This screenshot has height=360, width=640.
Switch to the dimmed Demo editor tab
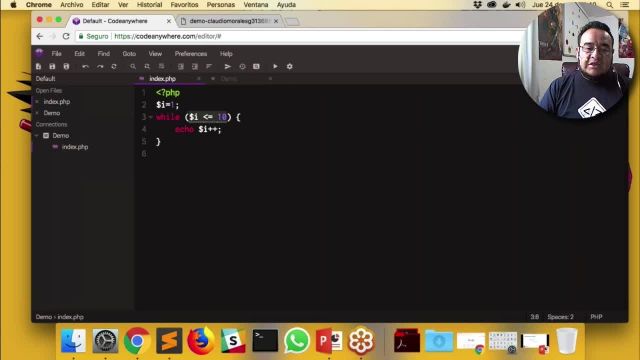coord(229,79)
